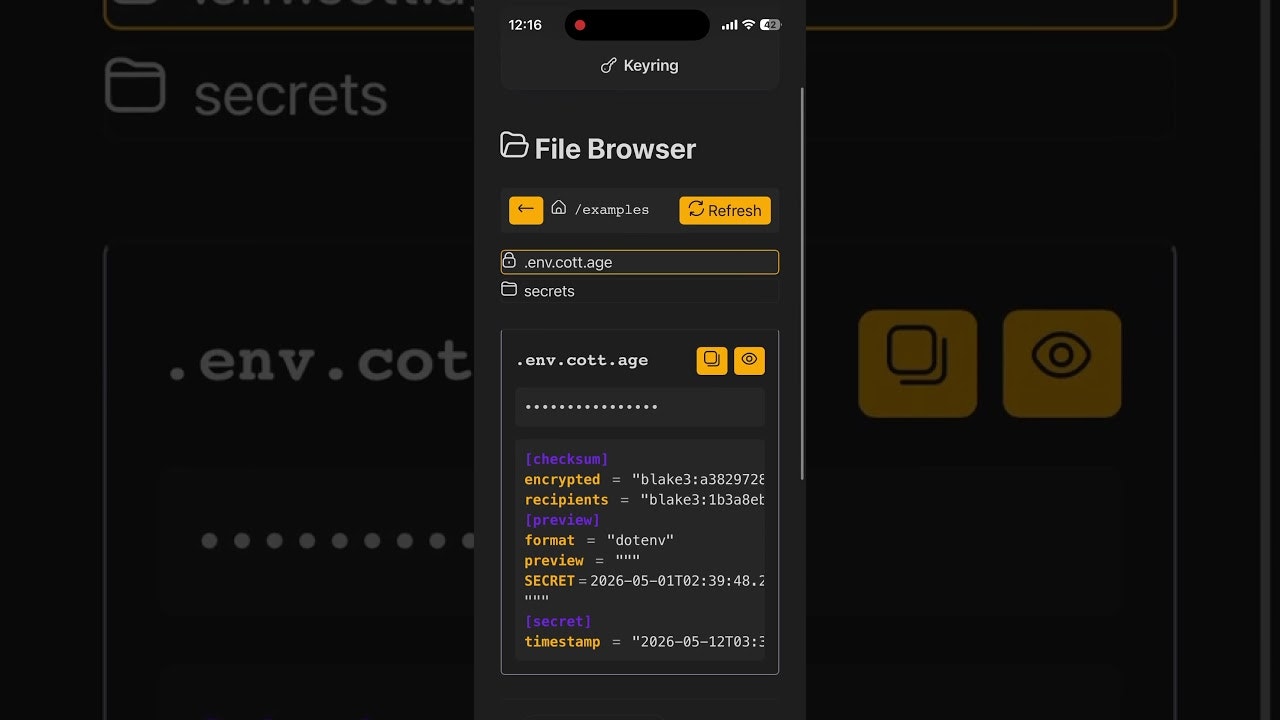Click the home icon in path bar
Viewport: 1280px width, 720px height.
tap(559, 208)
